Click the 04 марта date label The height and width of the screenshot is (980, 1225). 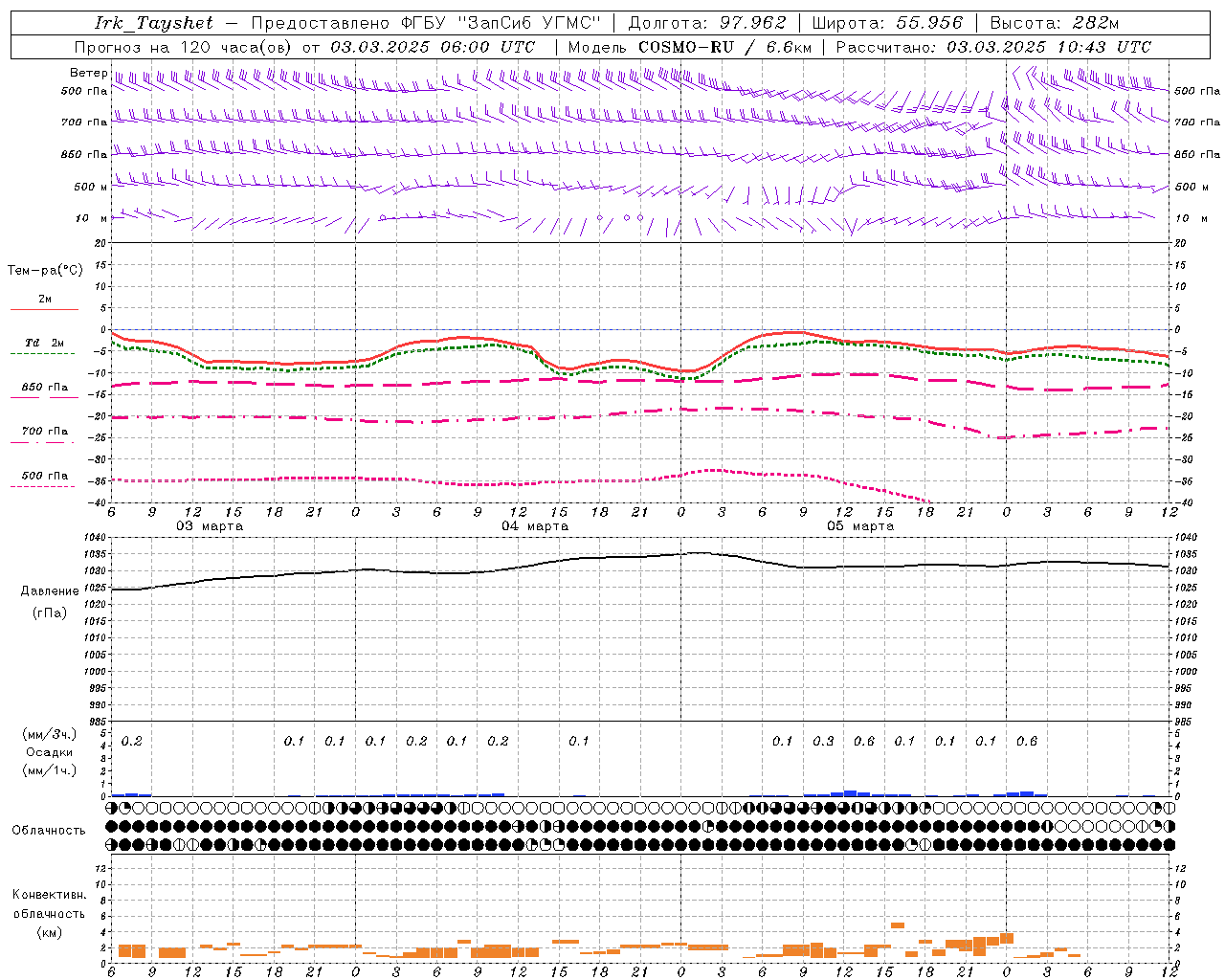pos(535,525)
